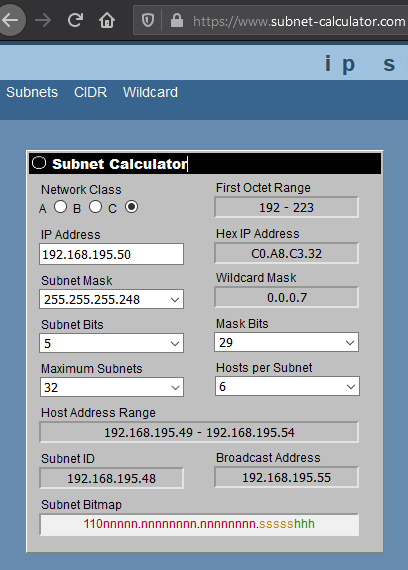408x570 pixels.
Task: Select the Class C radio button
Action: point(131,207)
